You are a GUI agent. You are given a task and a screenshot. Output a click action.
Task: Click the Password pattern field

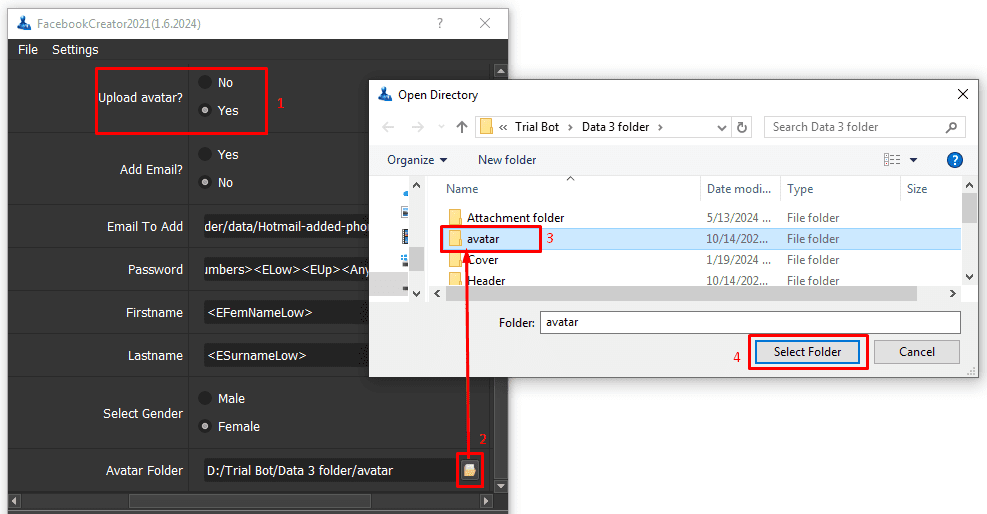[x=286, y=269]
